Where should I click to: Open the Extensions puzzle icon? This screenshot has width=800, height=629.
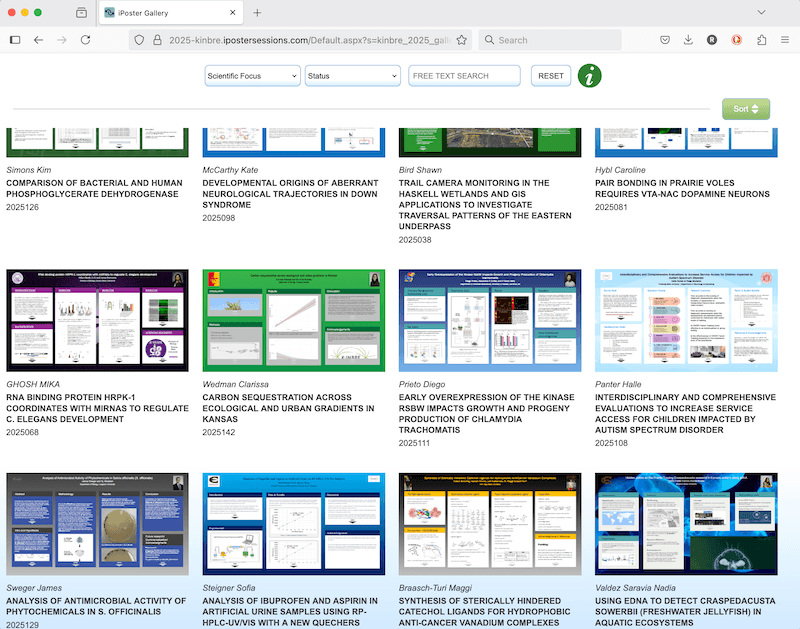(762, 40)
